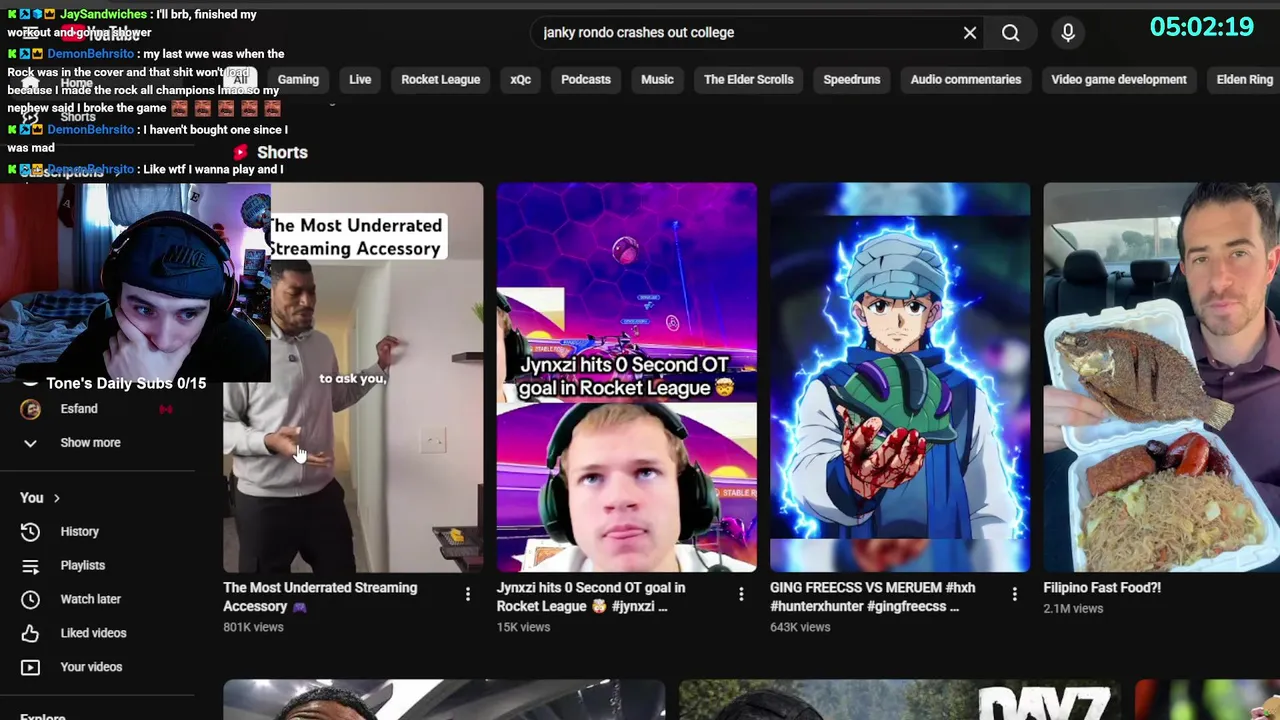Click the magnifying glass search button
This screenshot has height=720, width=1280.
click(x=1011, y=33)
